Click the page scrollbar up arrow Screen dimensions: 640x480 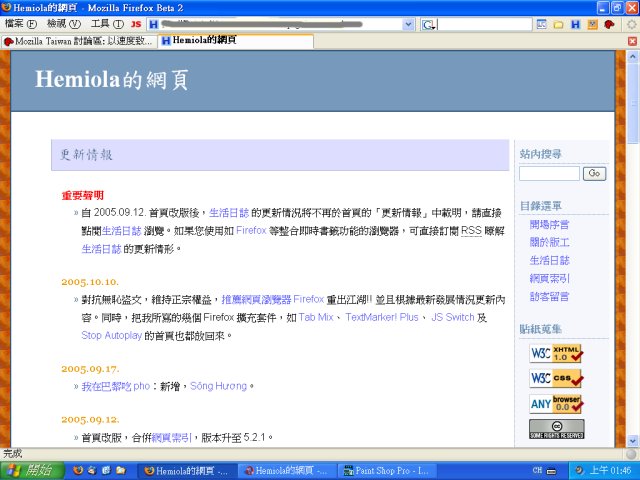click(x=633, y=56)
